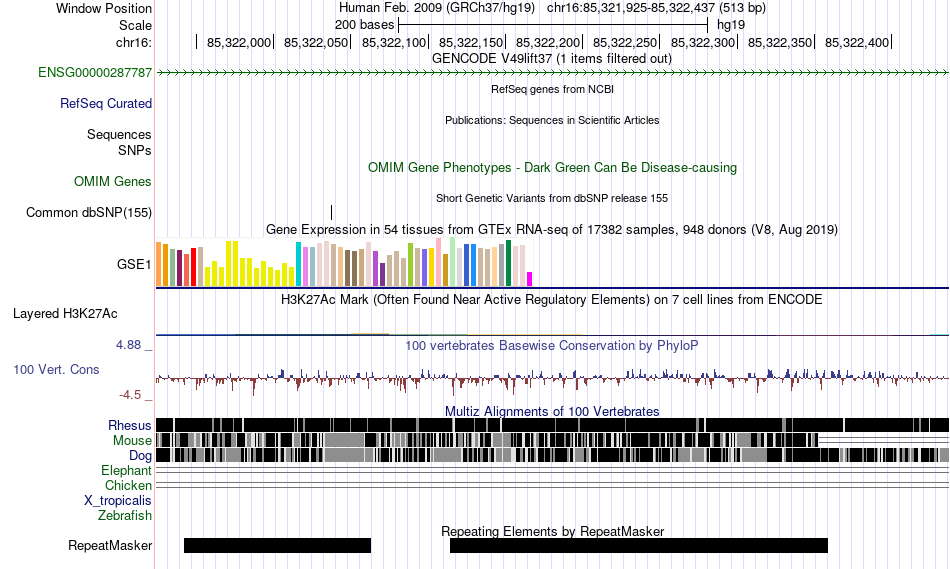Click the red GTEx expression bar
Viewport: 950px width, 569px height.
pos(193,267)
